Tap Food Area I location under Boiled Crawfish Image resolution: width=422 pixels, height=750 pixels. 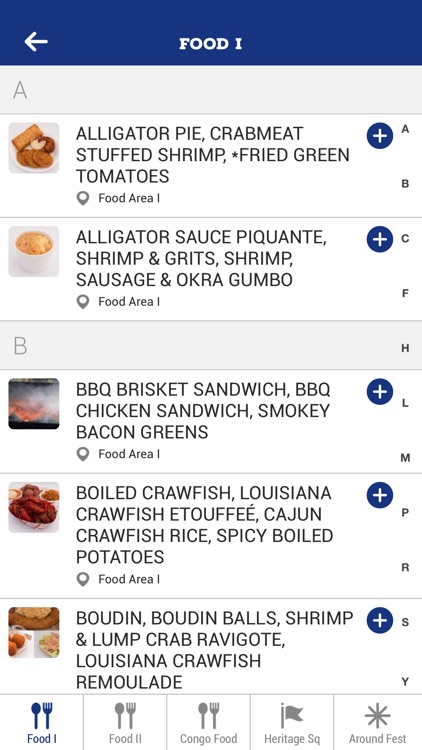(x=118, y=579)
